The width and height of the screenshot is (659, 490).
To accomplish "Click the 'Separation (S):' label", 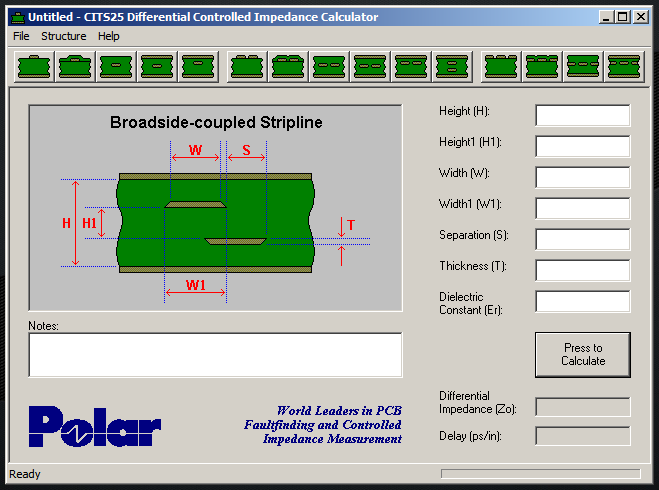I will (474, 235).
